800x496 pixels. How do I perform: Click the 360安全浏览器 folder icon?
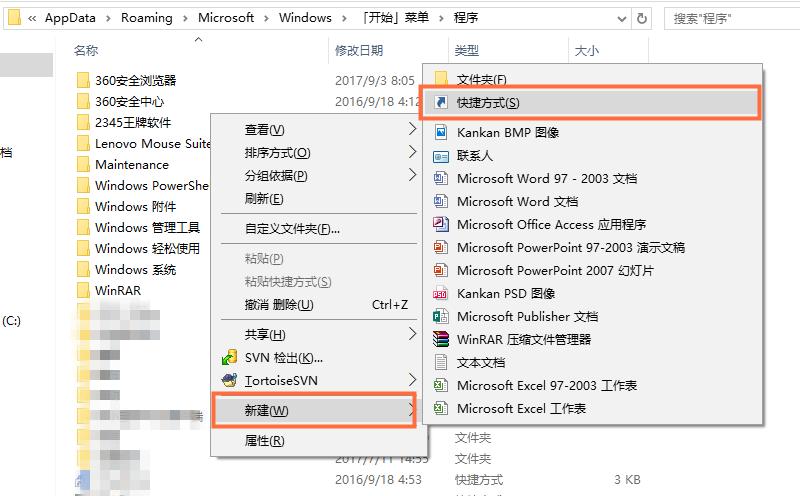[x=83, y=80]
